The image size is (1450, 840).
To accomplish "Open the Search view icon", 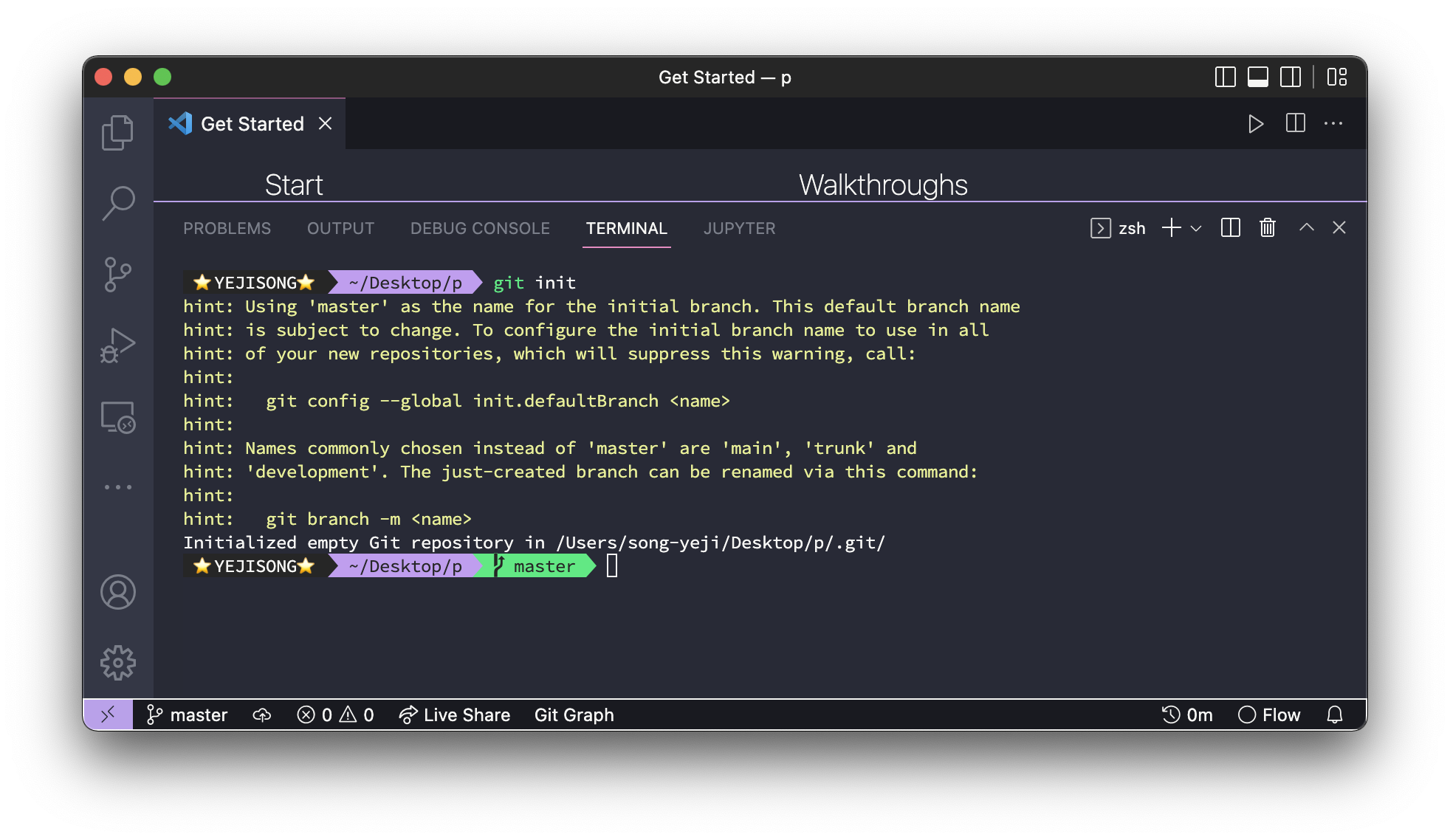I will point(117,202).
